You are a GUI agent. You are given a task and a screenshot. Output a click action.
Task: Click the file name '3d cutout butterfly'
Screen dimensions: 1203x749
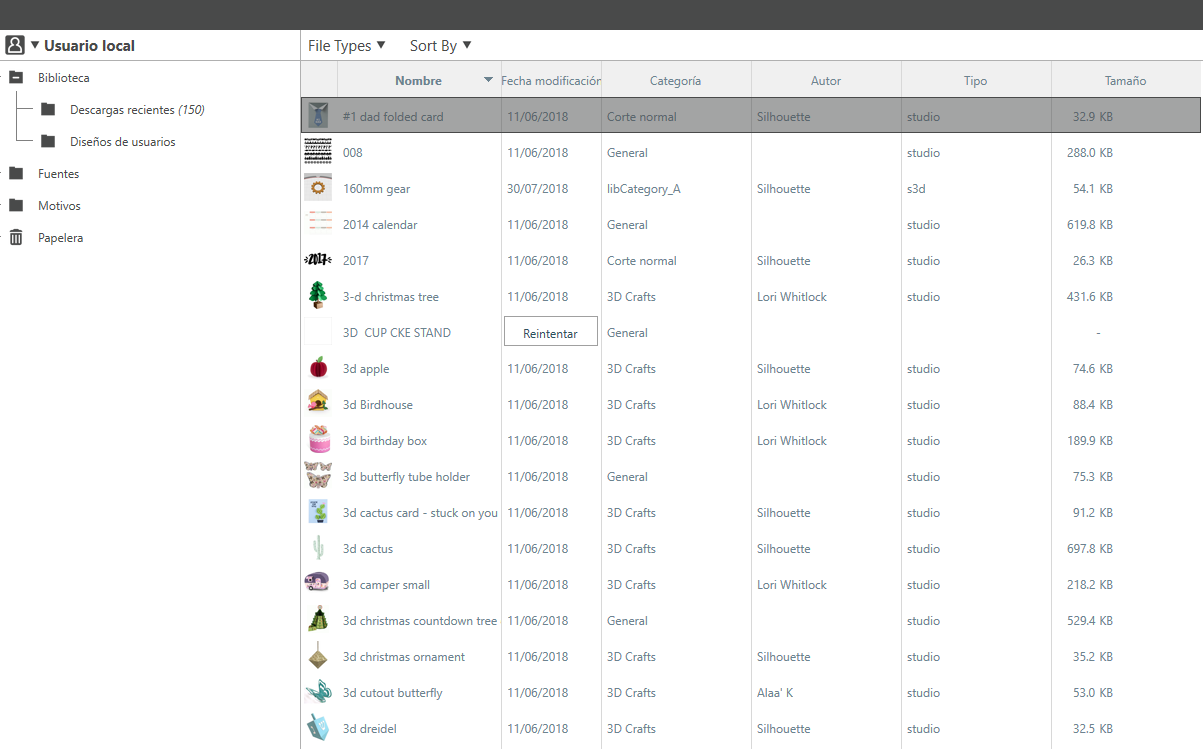(x=393, y=693)
